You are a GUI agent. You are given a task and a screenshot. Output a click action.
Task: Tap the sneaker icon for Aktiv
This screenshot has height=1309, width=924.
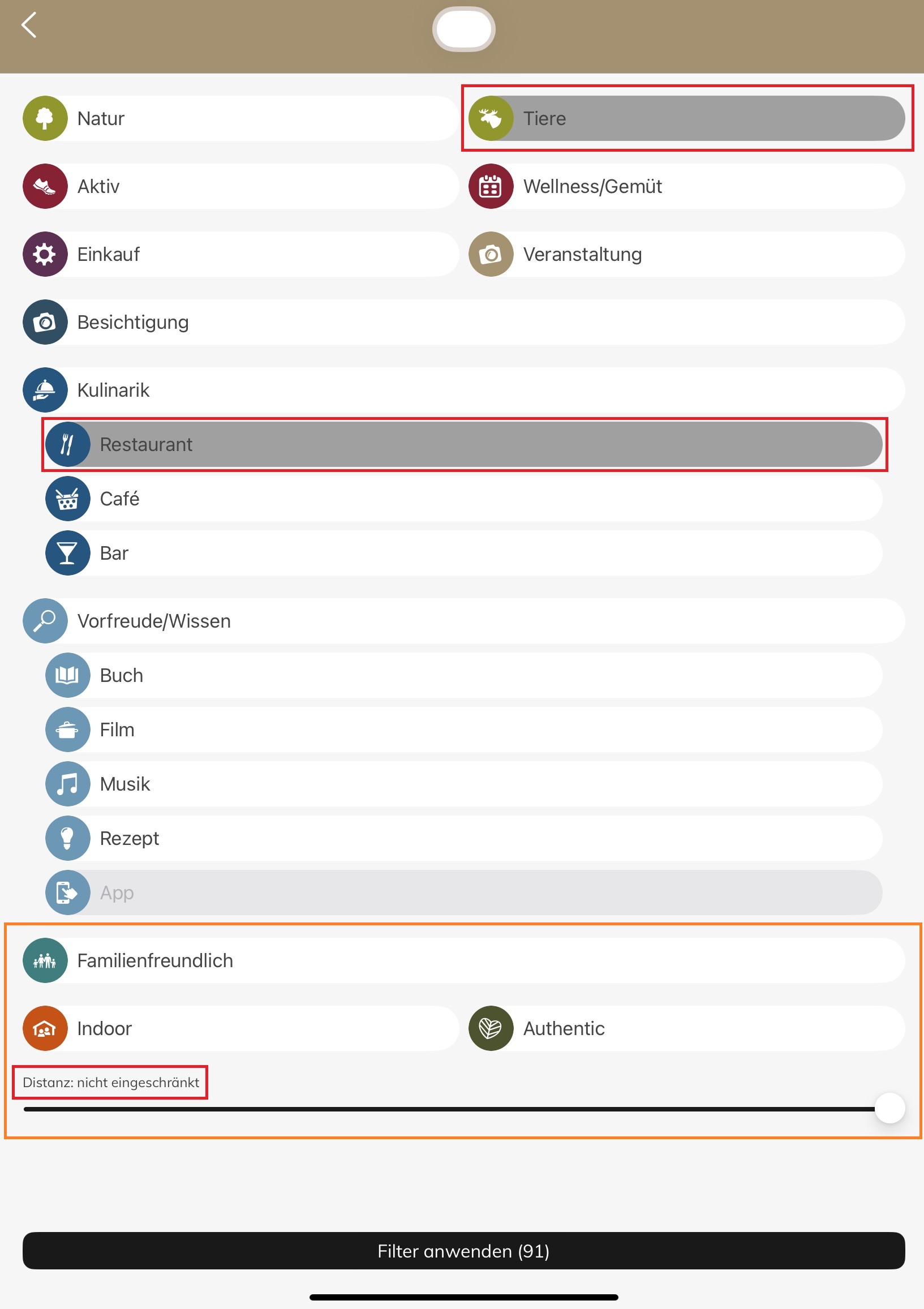45,186
